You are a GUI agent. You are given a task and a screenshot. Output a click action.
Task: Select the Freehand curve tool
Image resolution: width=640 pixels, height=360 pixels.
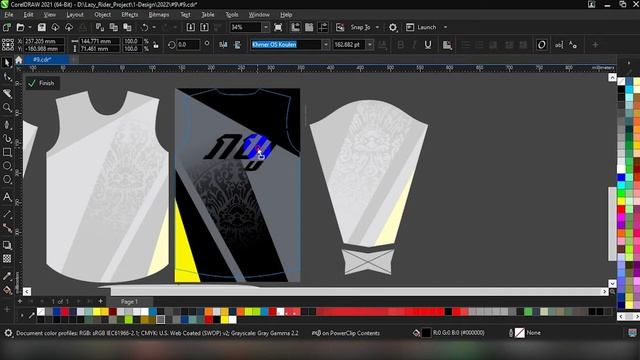(7, 124)
